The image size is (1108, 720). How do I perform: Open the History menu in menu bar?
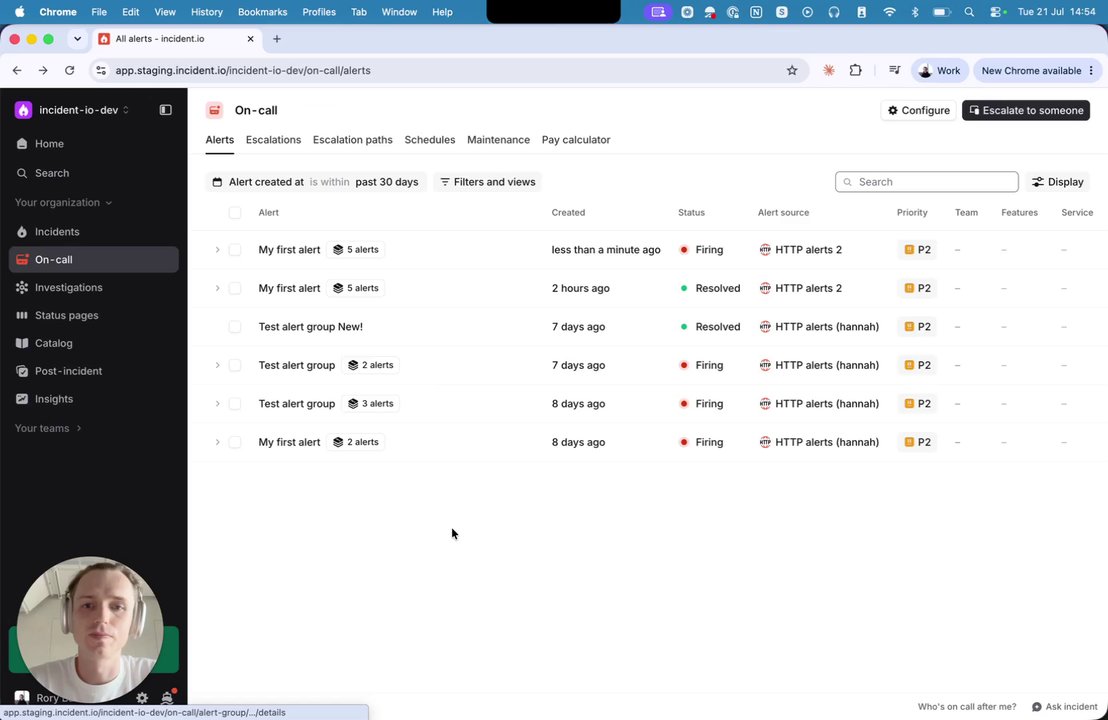(x=206, y=12)
